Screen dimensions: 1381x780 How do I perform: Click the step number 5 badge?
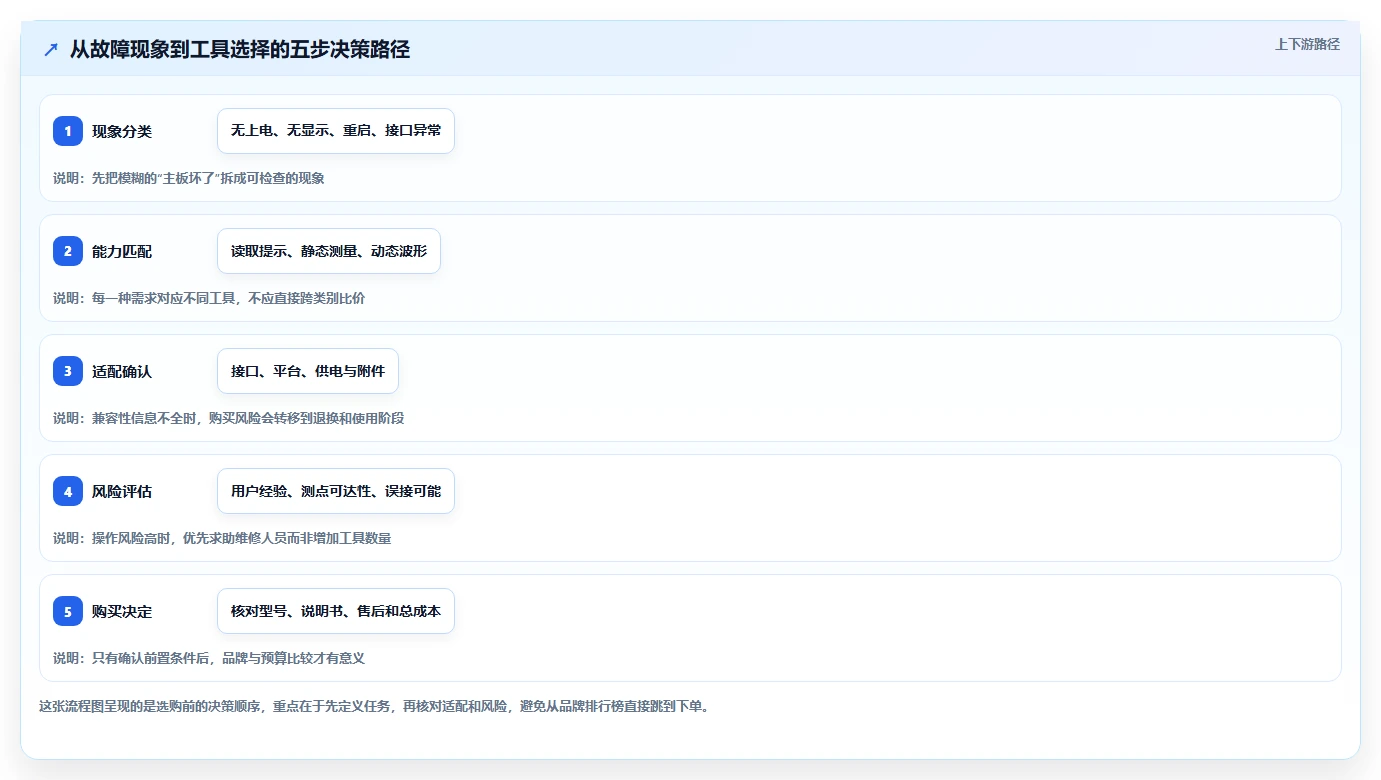[x=68, y=611]
